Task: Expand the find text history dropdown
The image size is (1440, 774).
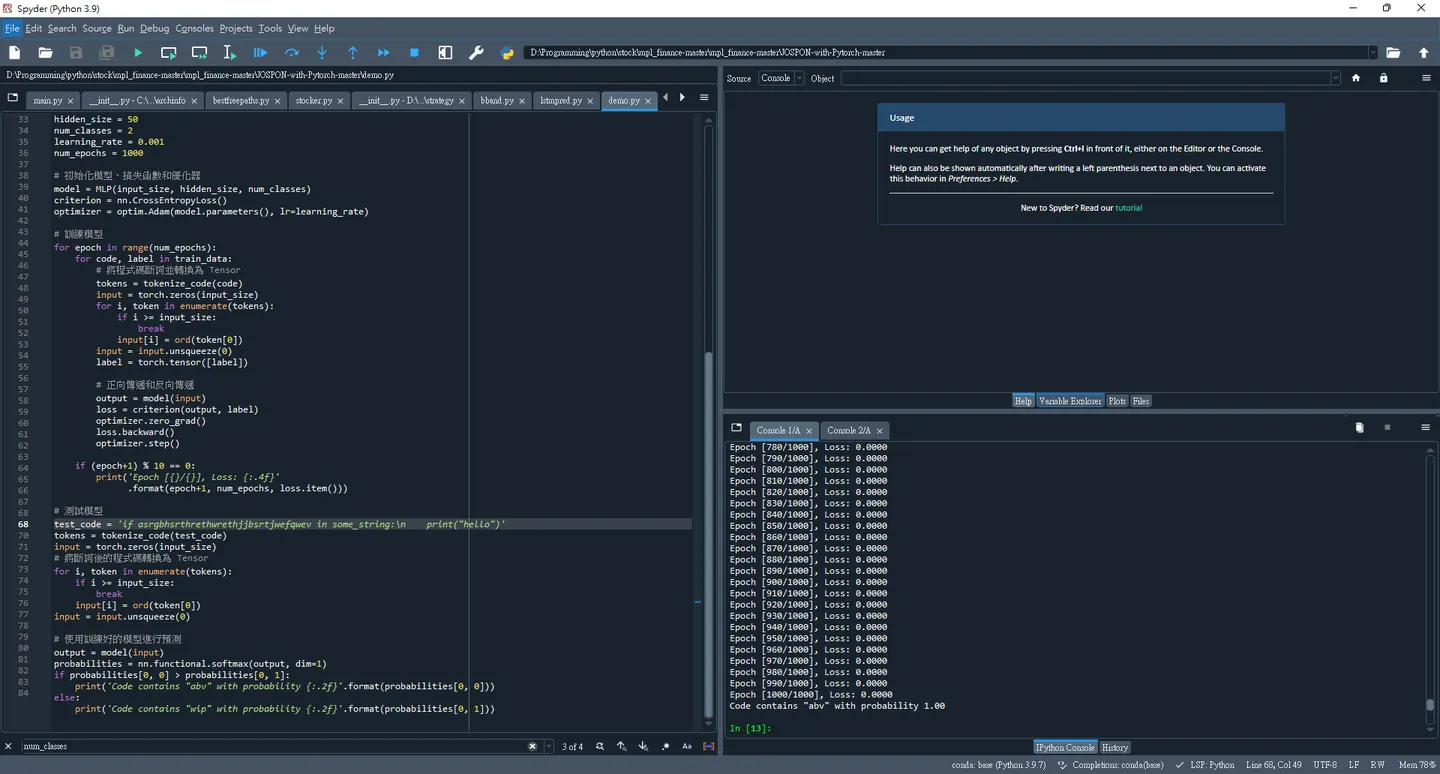Action: pyautogui.click(x=549, y=746)
